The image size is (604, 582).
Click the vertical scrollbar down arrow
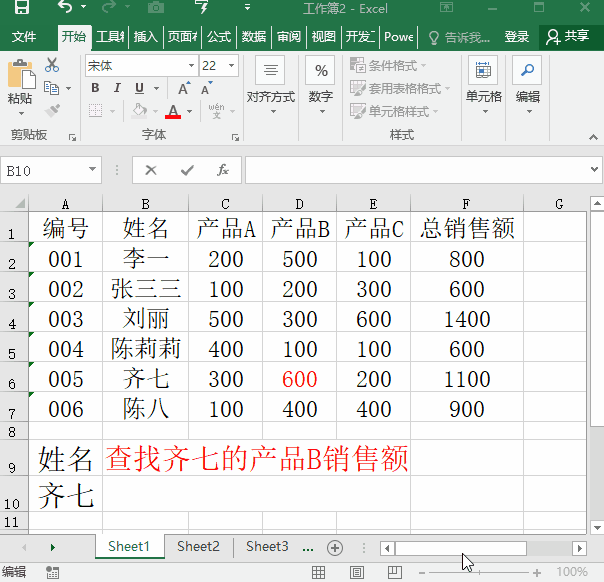point(597,527)
